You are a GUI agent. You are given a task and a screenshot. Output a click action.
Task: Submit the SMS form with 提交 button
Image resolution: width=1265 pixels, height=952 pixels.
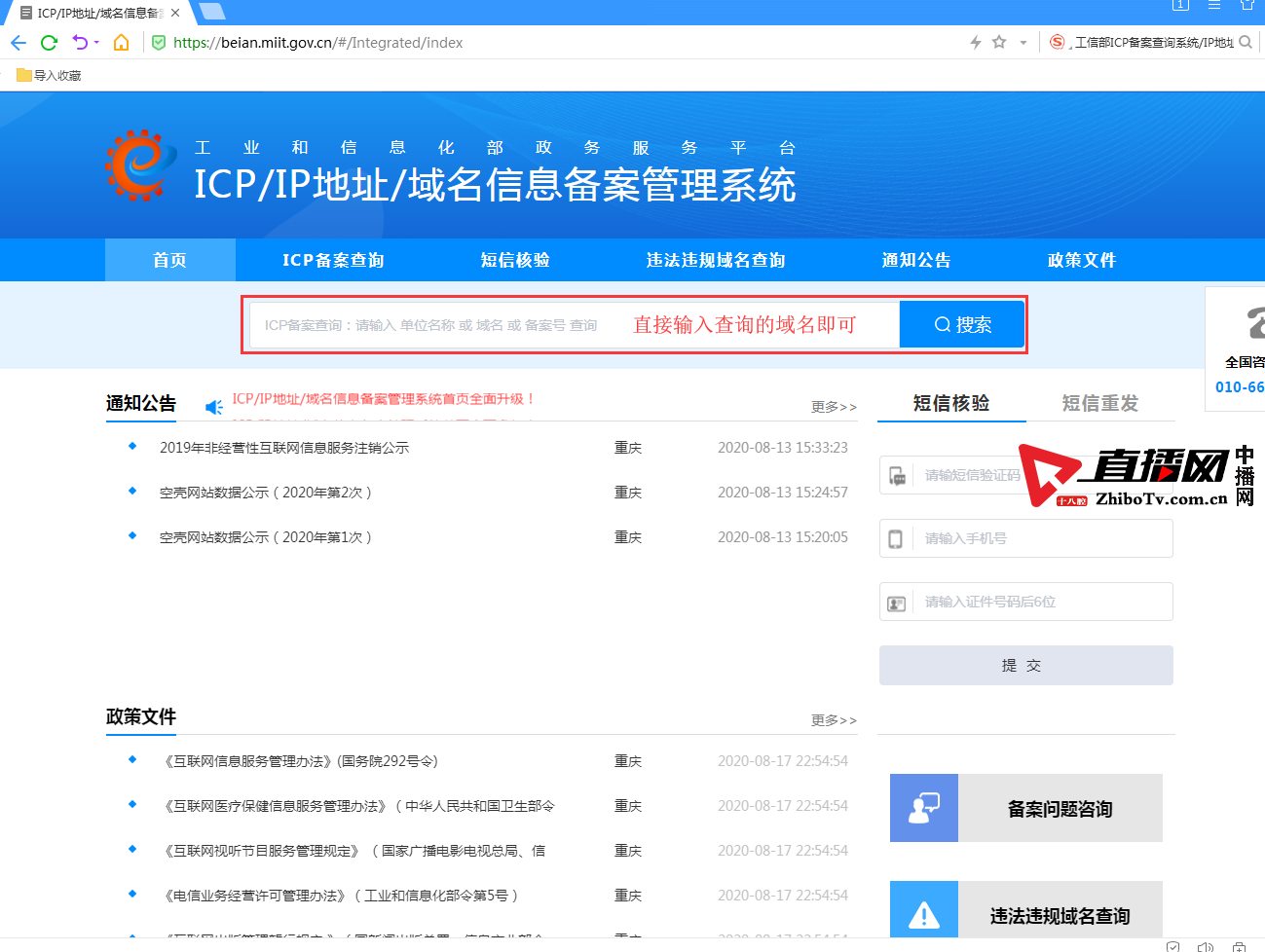(x=1025, y=666)
